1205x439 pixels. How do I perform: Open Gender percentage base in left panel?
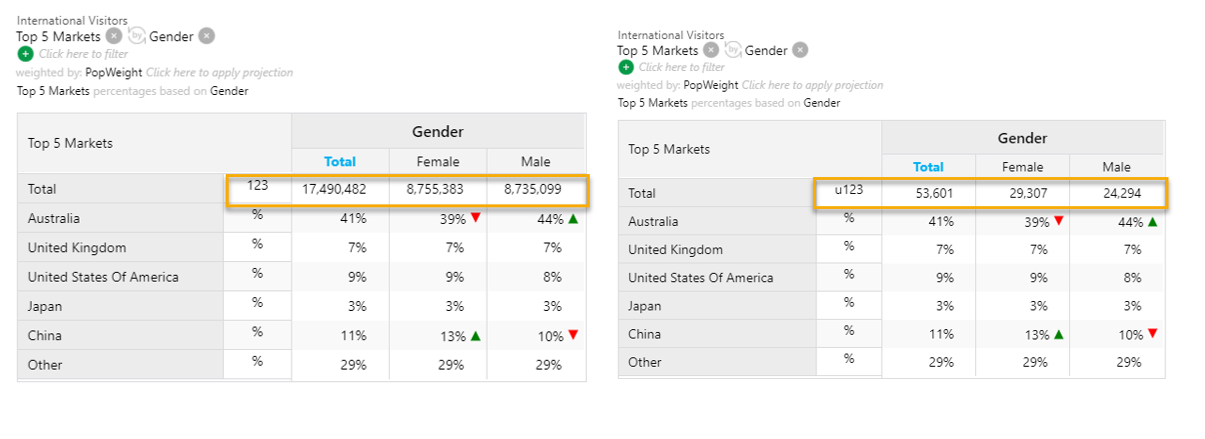[229, 91]
